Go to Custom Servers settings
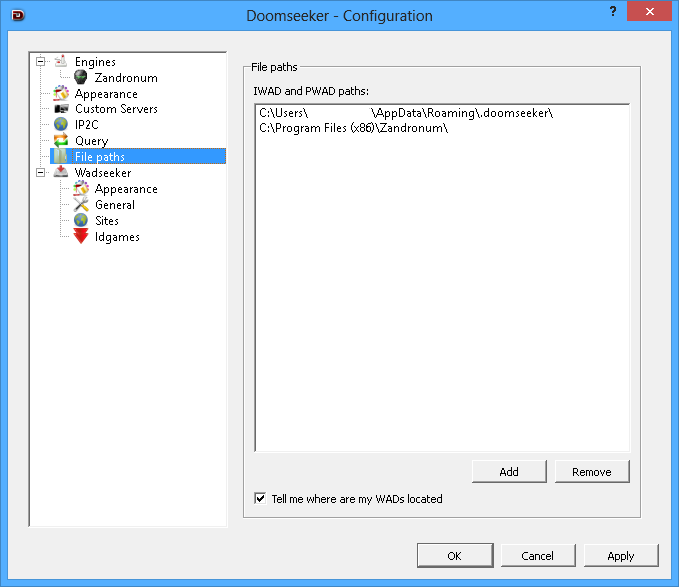The height and width of the screenshot is (587, 679). click(x=116, y=109)
